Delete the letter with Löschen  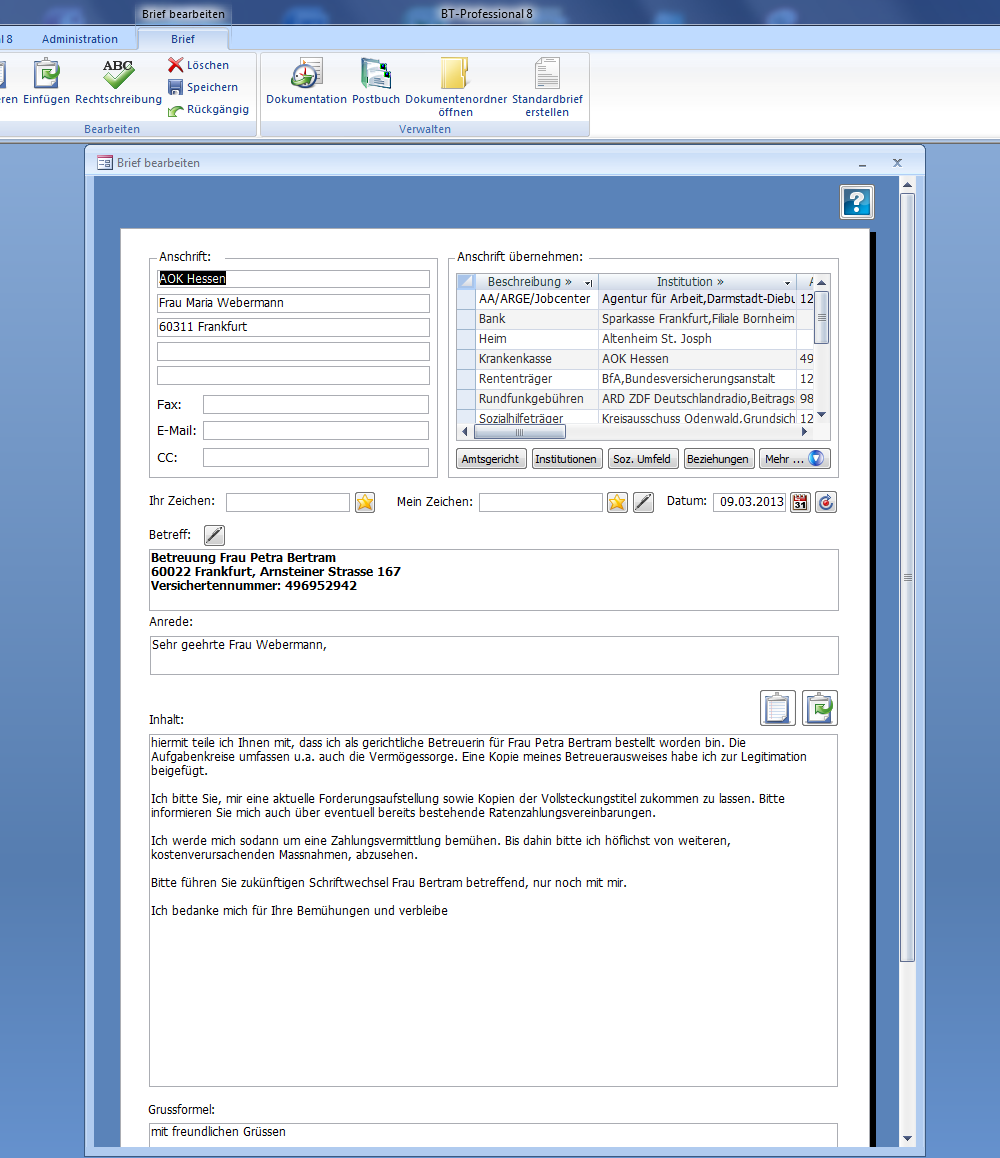pos(199,65)
